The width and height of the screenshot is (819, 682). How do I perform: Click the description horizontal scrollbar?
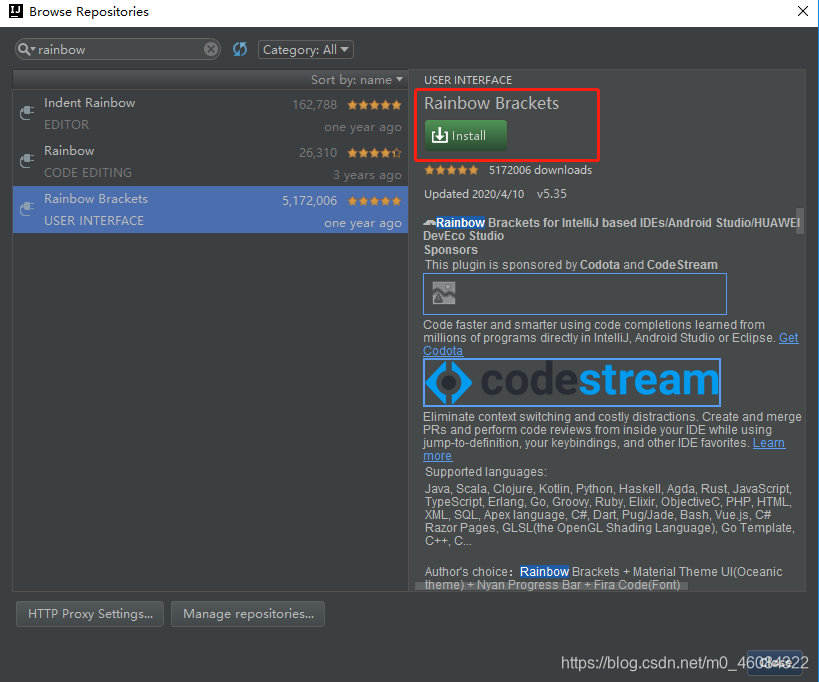551,586
